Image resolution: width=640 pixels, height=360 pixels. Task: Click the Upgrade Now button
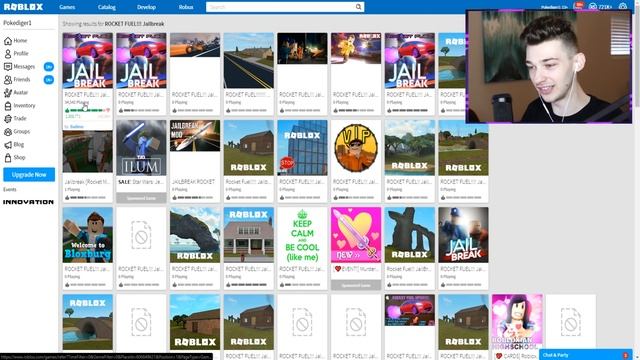tap(29, 175)
